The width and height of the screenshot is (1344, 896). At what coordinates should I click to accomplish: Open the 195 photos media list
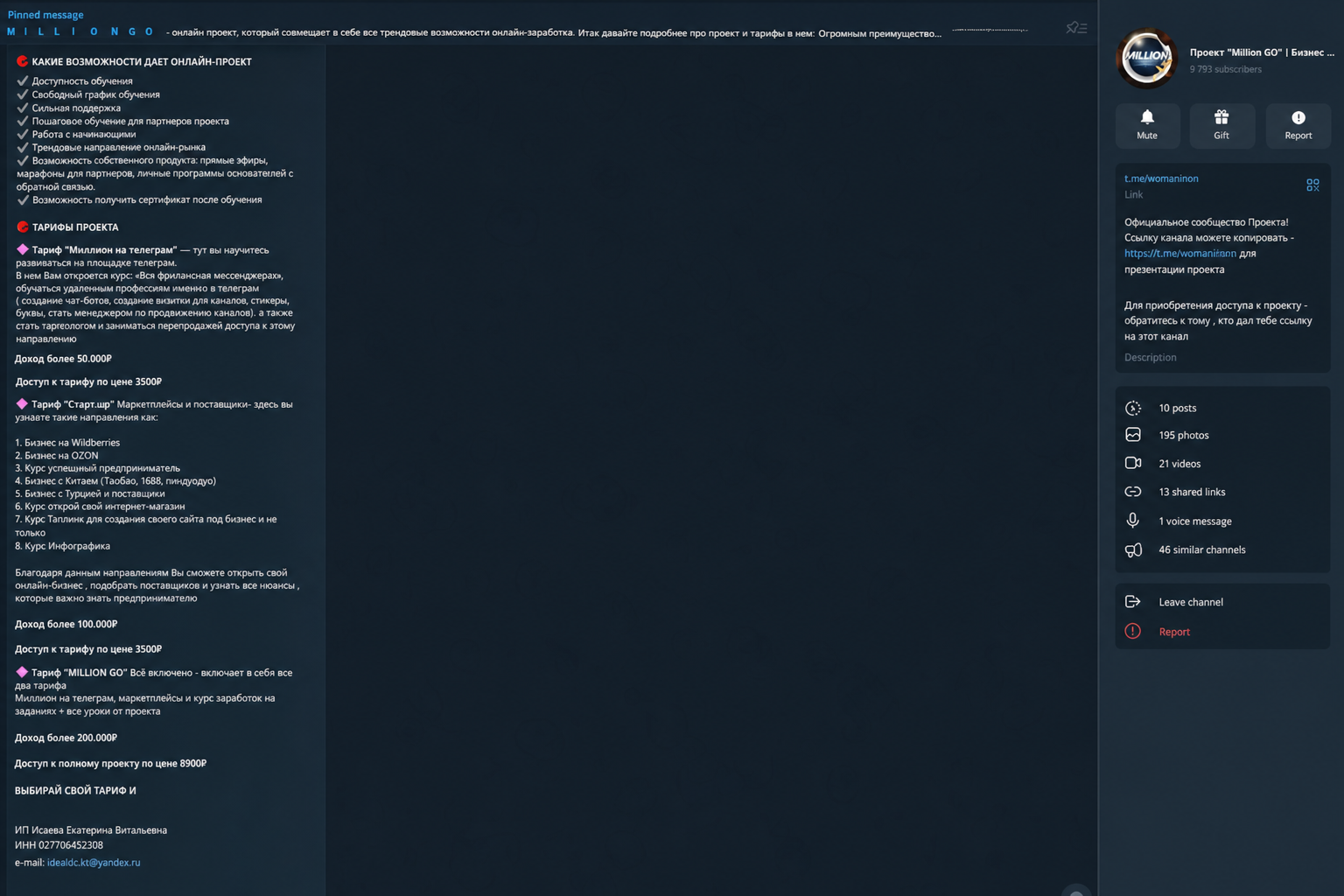coord(1222,435)
